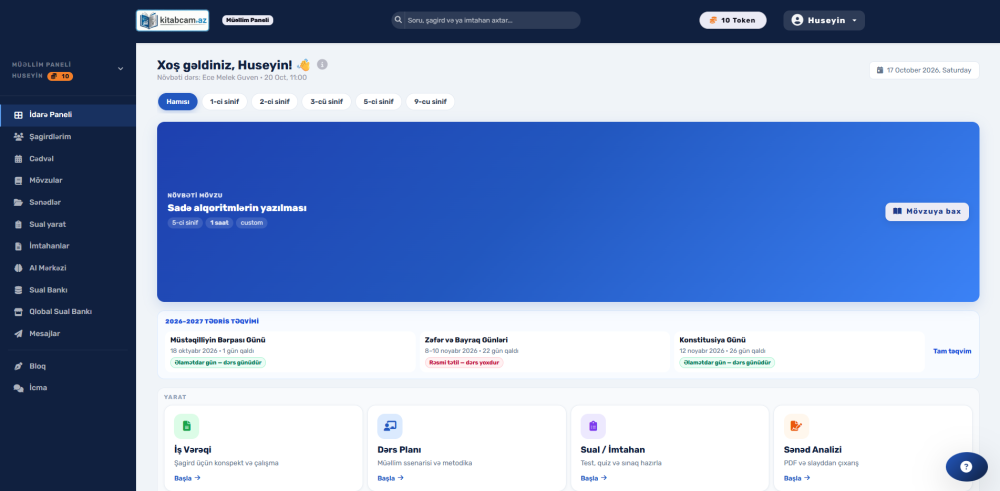Select the 2-ci sinif filter

click(274, 101)
